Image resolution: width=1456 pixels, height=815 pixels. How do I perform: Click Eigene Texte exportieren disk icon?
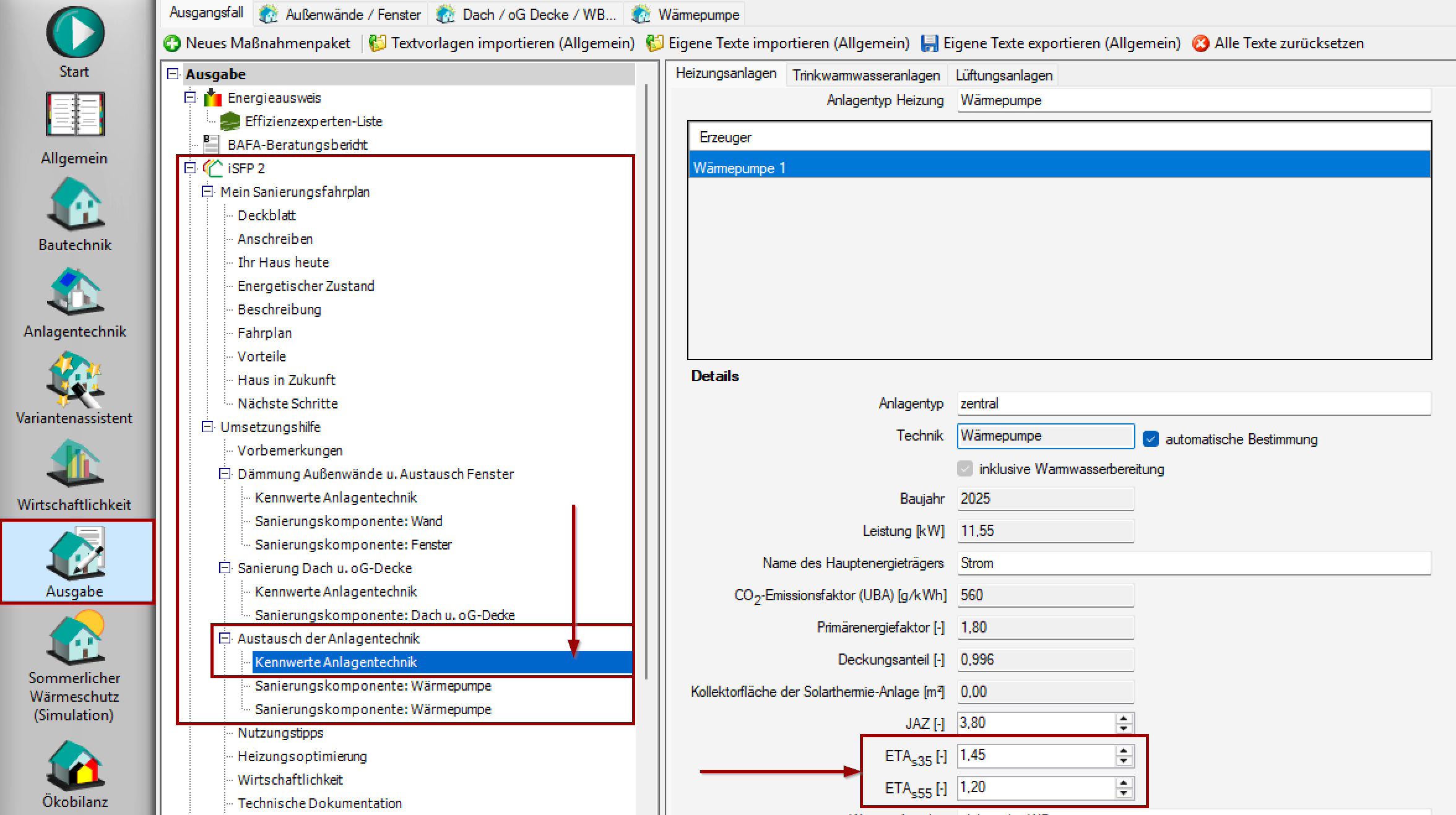point(929,43)
